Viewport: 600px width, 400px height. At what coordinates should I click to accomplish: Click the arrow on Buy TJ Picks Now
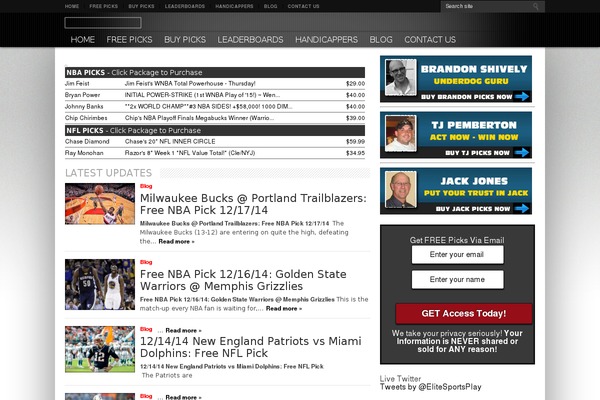522,153
